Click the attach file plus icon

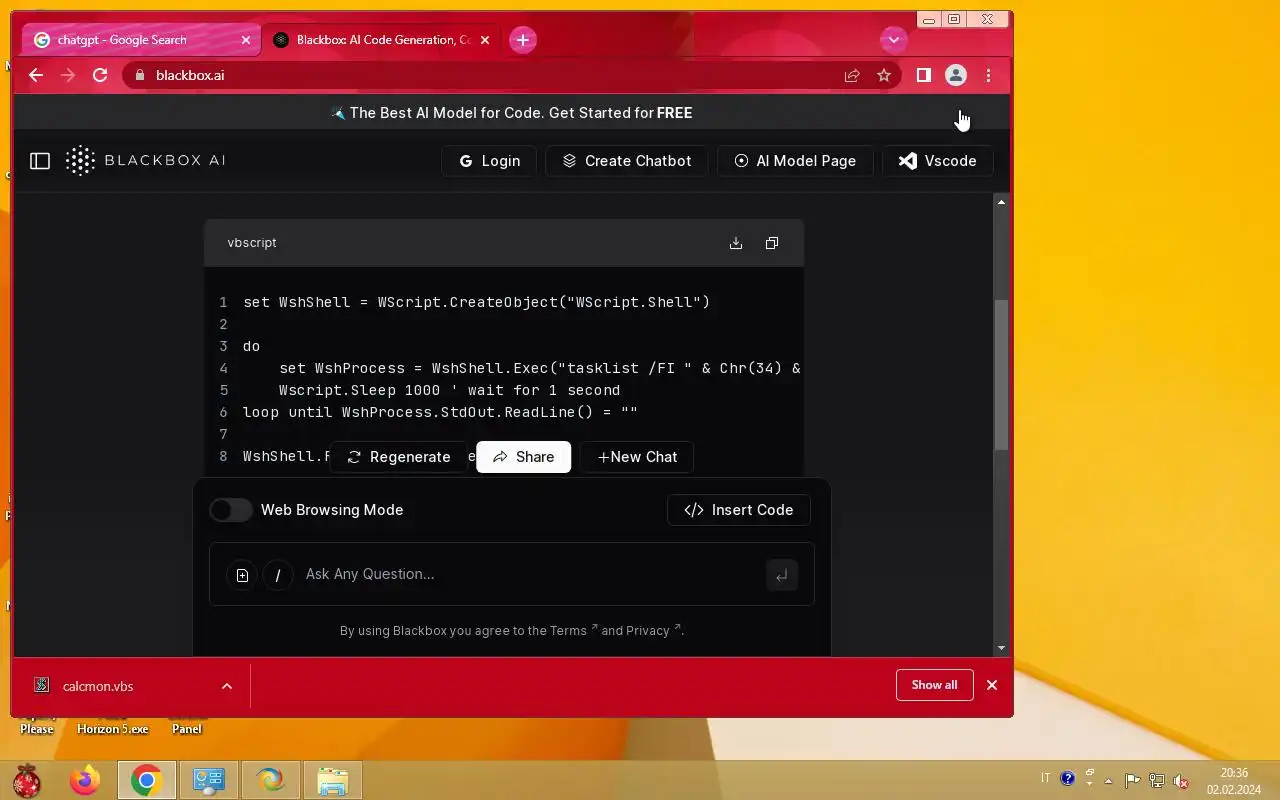click(242, 575)
